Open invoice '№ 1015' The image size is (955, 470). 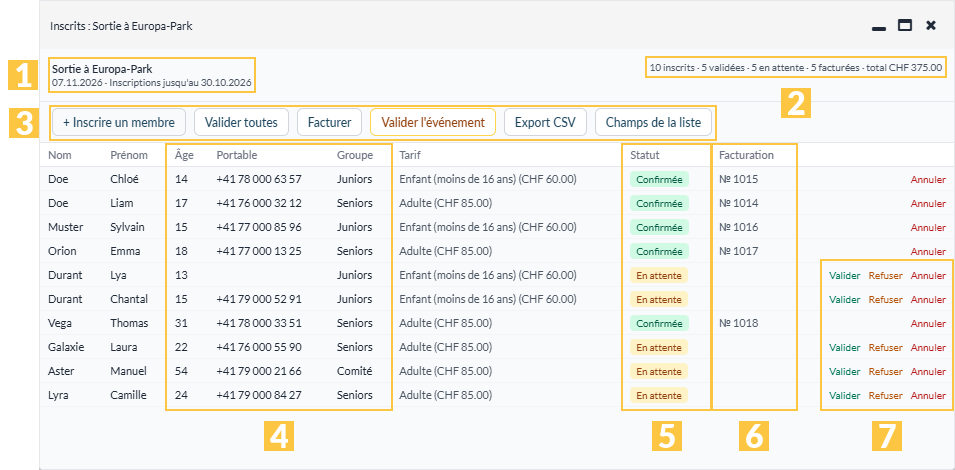tap(738, 179)
